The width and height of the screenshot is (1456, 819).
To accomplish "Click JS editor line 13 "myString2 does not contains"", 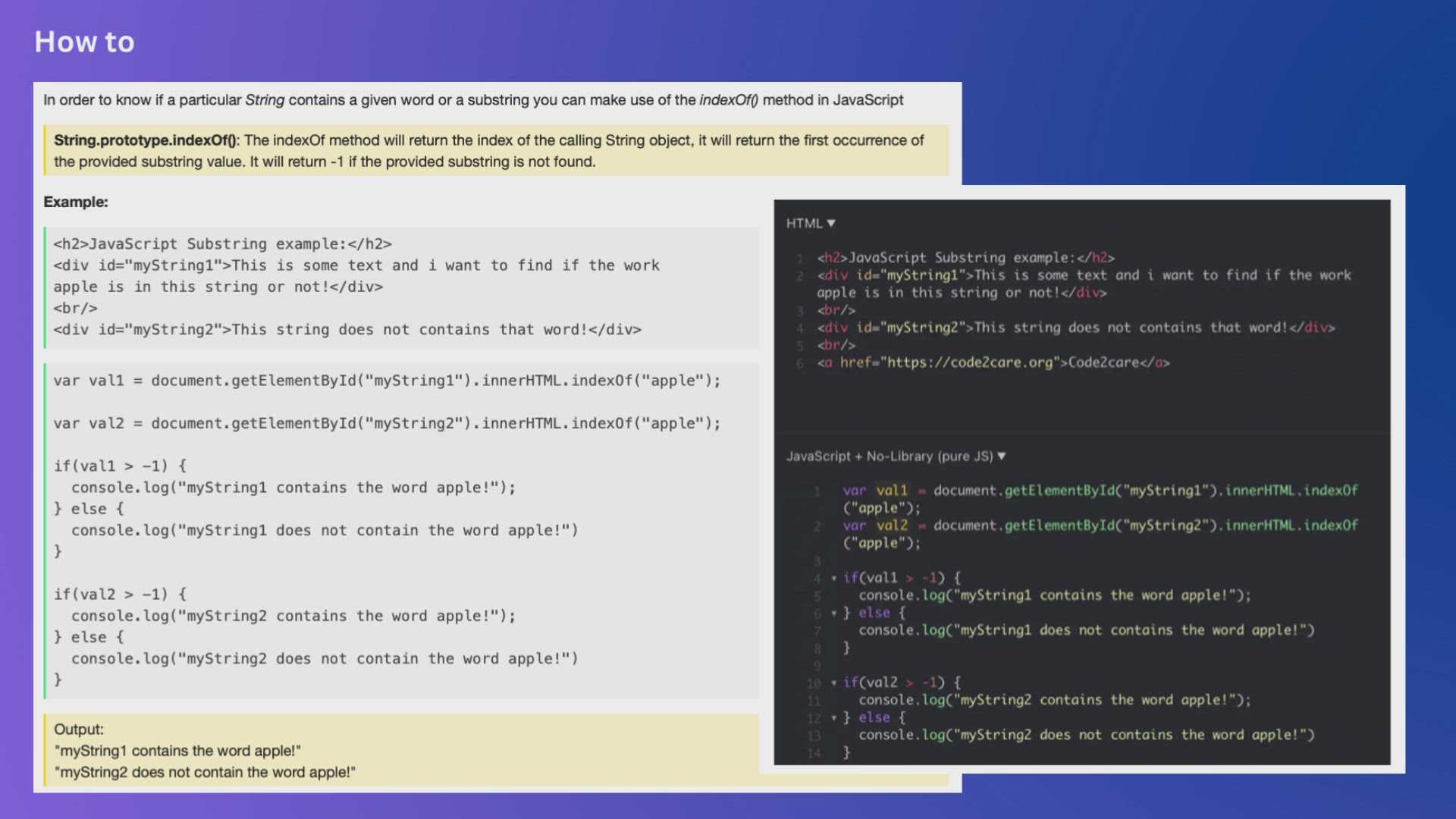I will coord(1087,735).
